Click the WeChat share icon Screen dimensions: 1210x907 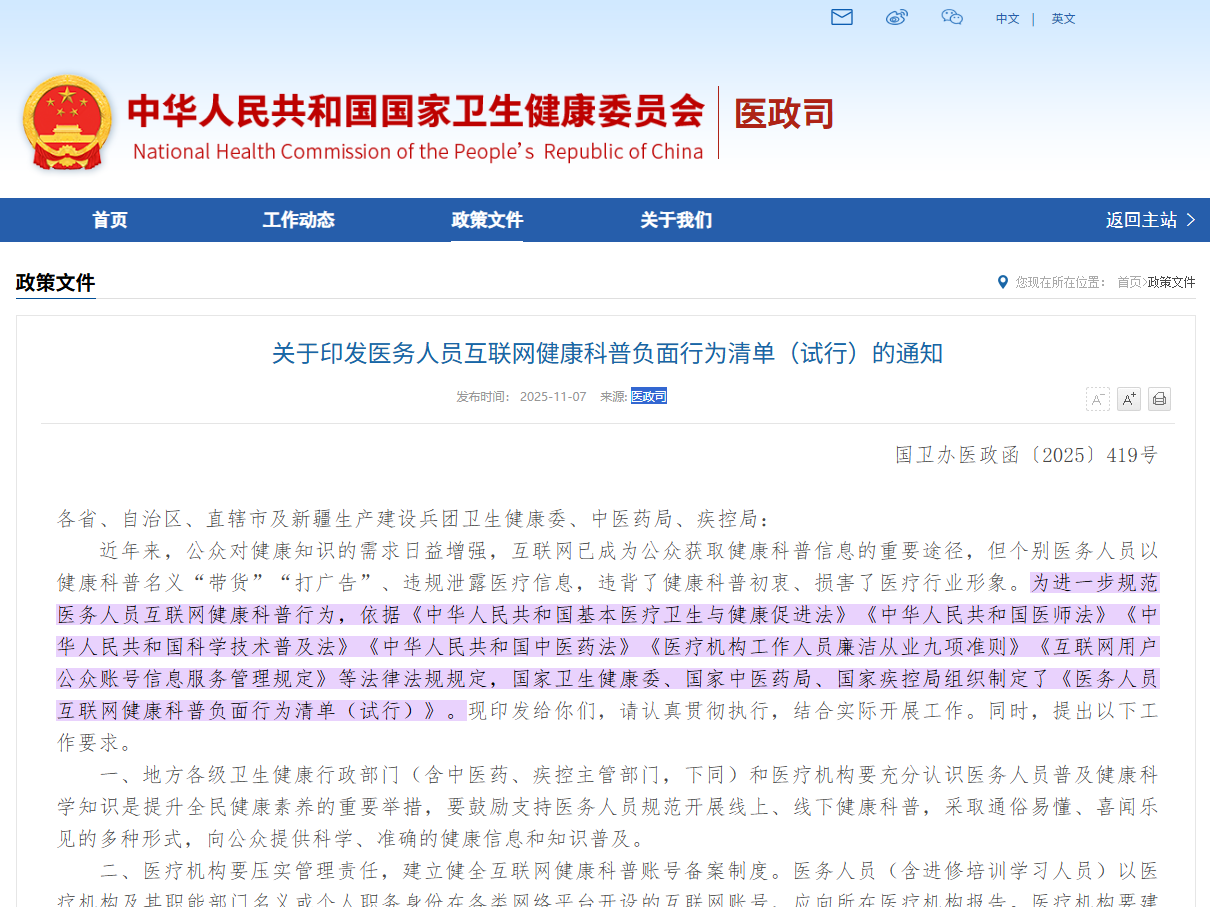(951, 17)
